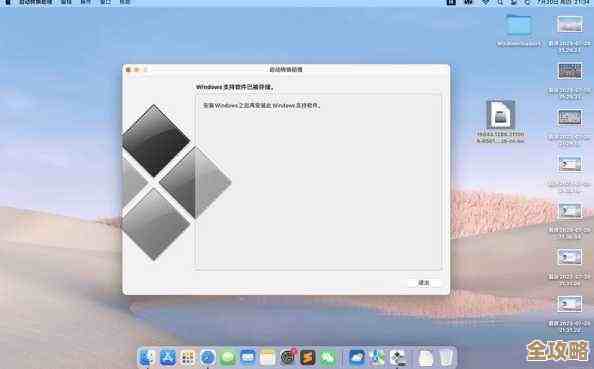Open the 帮助 (Help) menu
This screenshot has width=594, height=369.
click(x=125, y=2)
